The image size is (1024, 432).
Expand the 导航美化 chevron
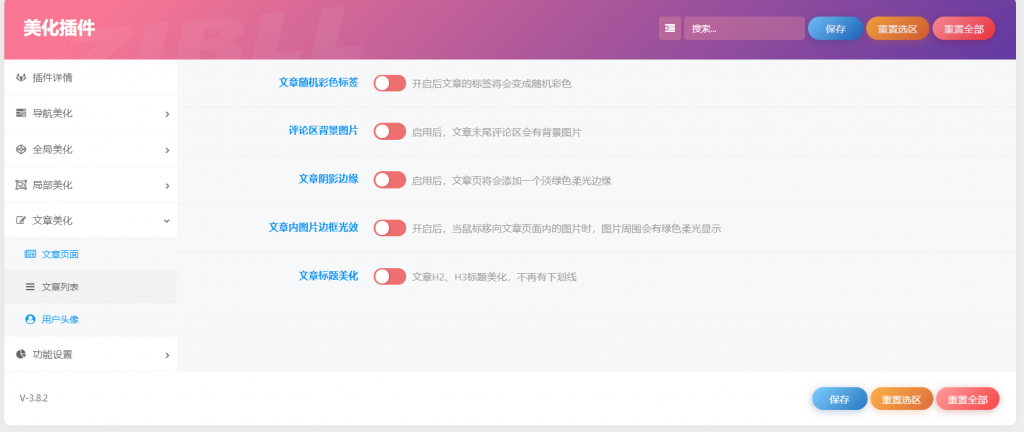coord(167,114)
